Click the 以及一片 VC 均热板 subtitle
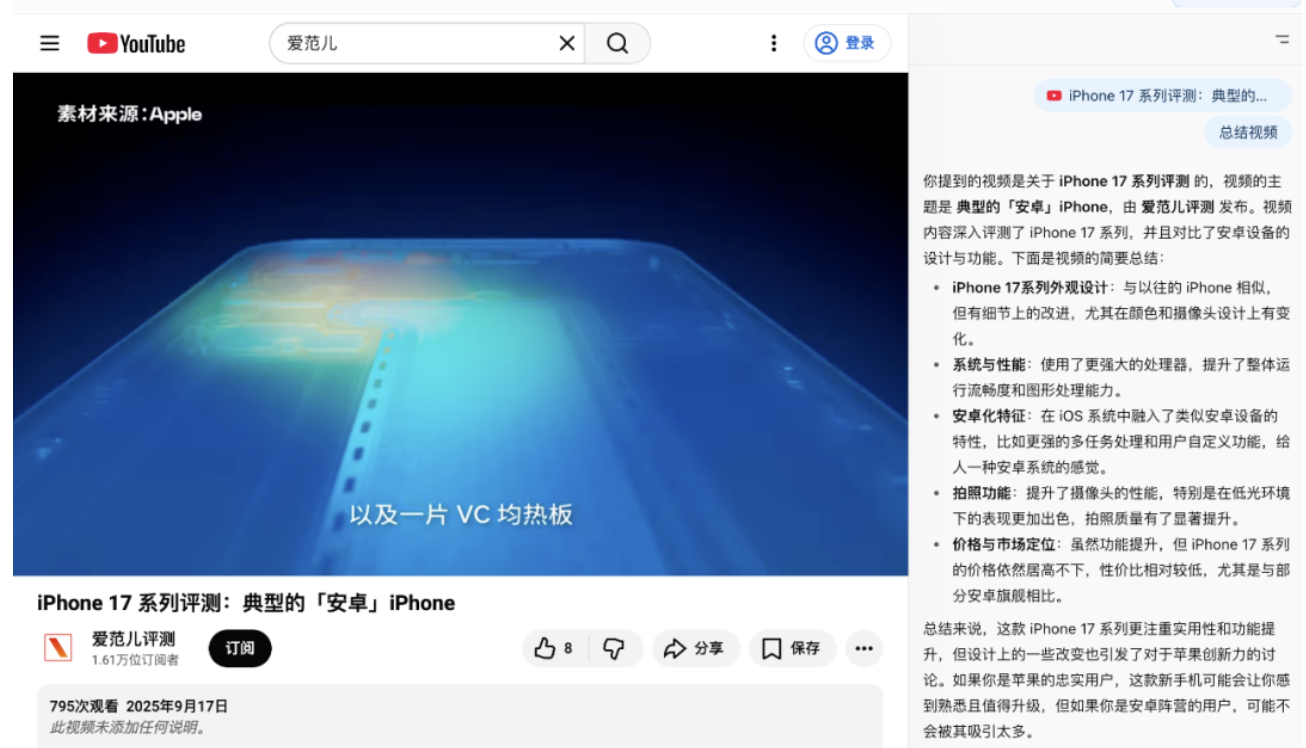This screenshot has height=748, width=1306. point(460,515)
